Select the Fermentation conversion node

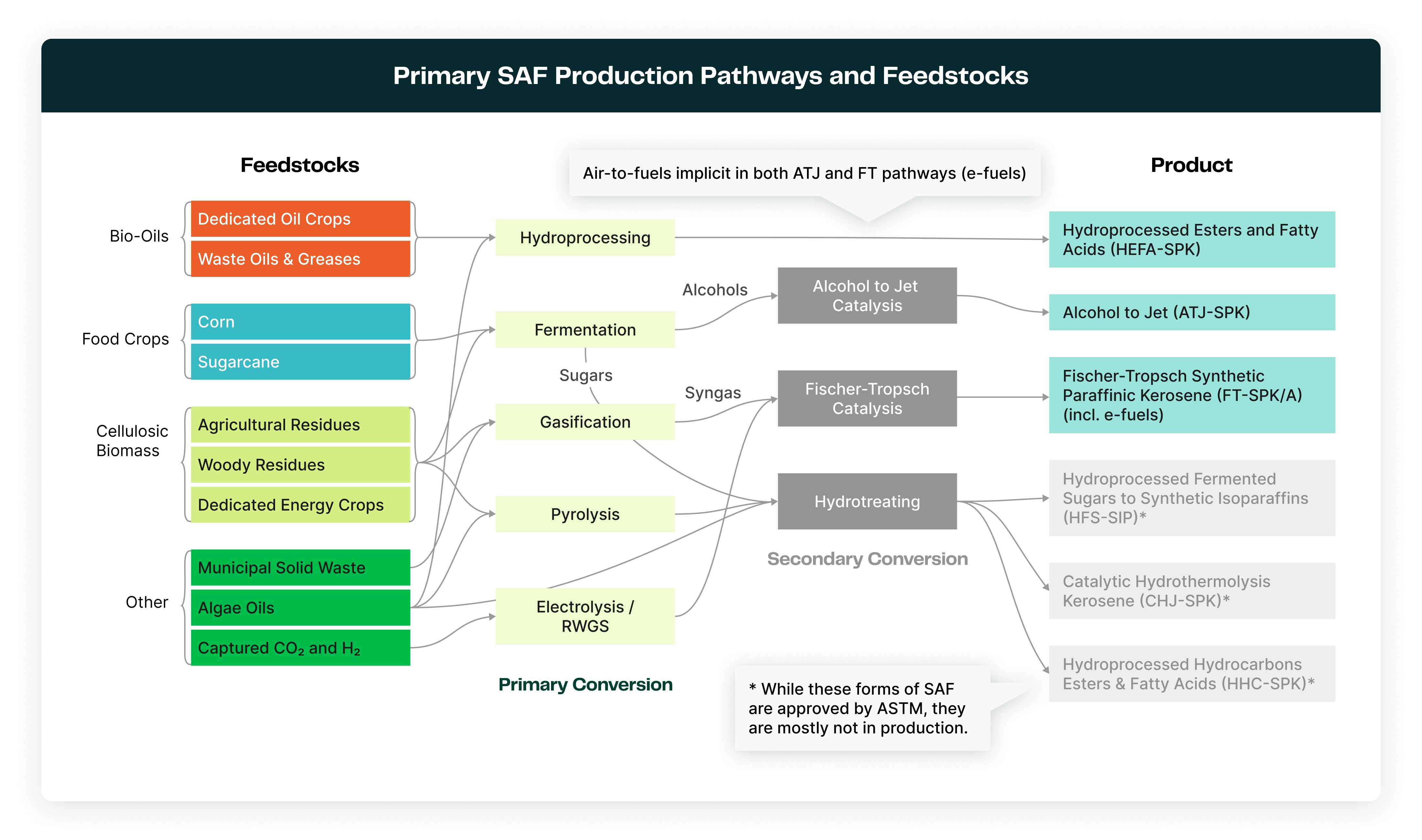[585, 330]
